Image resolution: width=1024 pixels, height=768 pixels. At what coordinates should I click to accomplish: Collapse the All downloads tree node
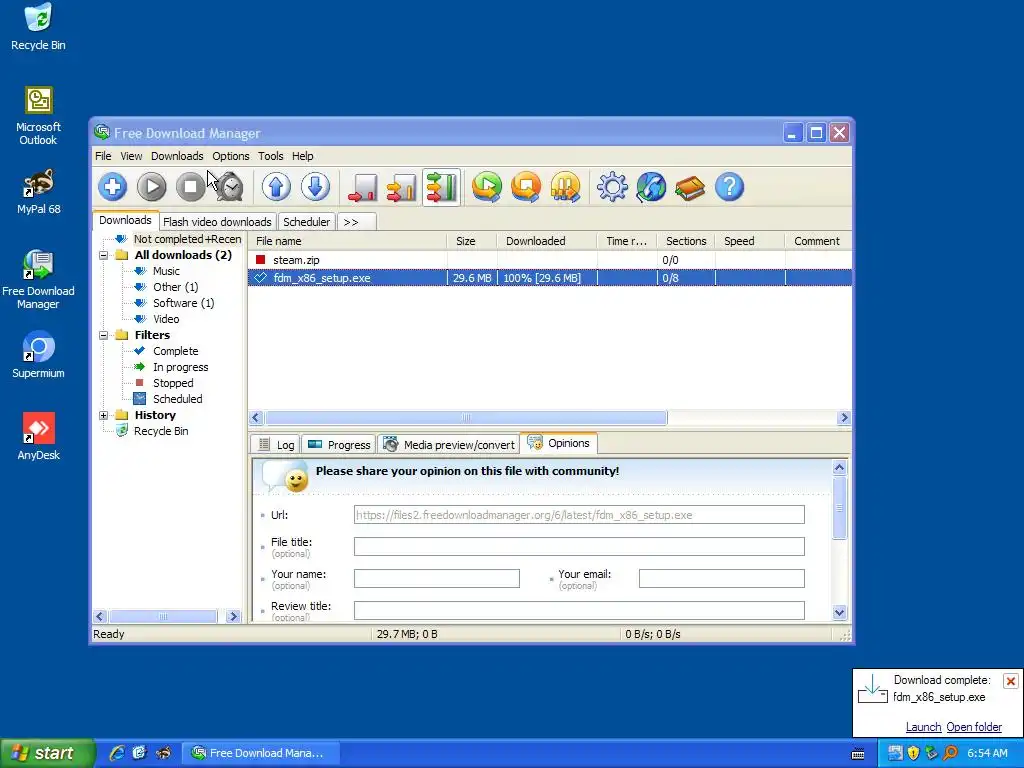point(103,255)
